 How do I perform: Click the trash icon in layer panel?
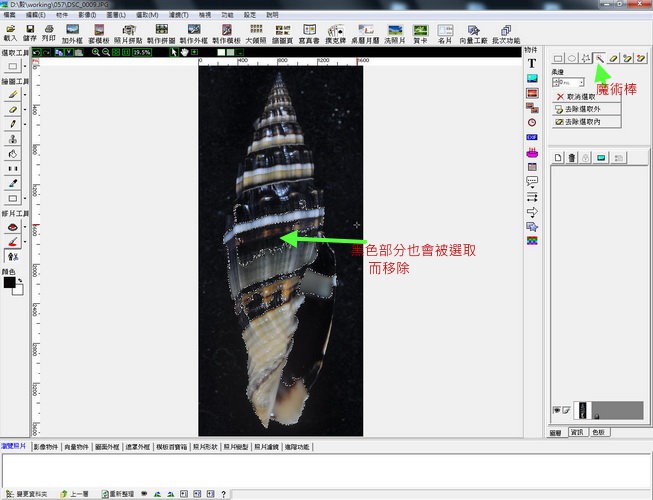point(572,158)
